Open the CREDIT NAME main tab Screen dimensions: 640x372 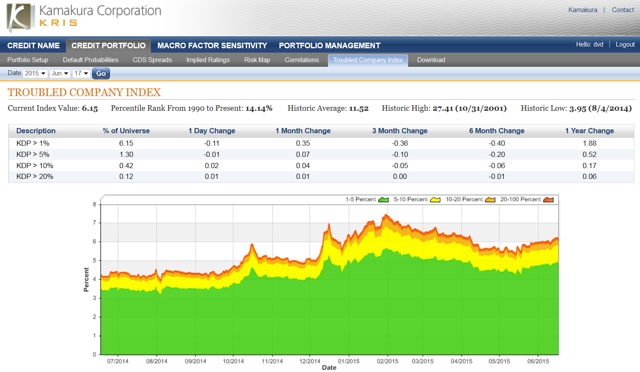pyautogui.click(x=33, y=46)
